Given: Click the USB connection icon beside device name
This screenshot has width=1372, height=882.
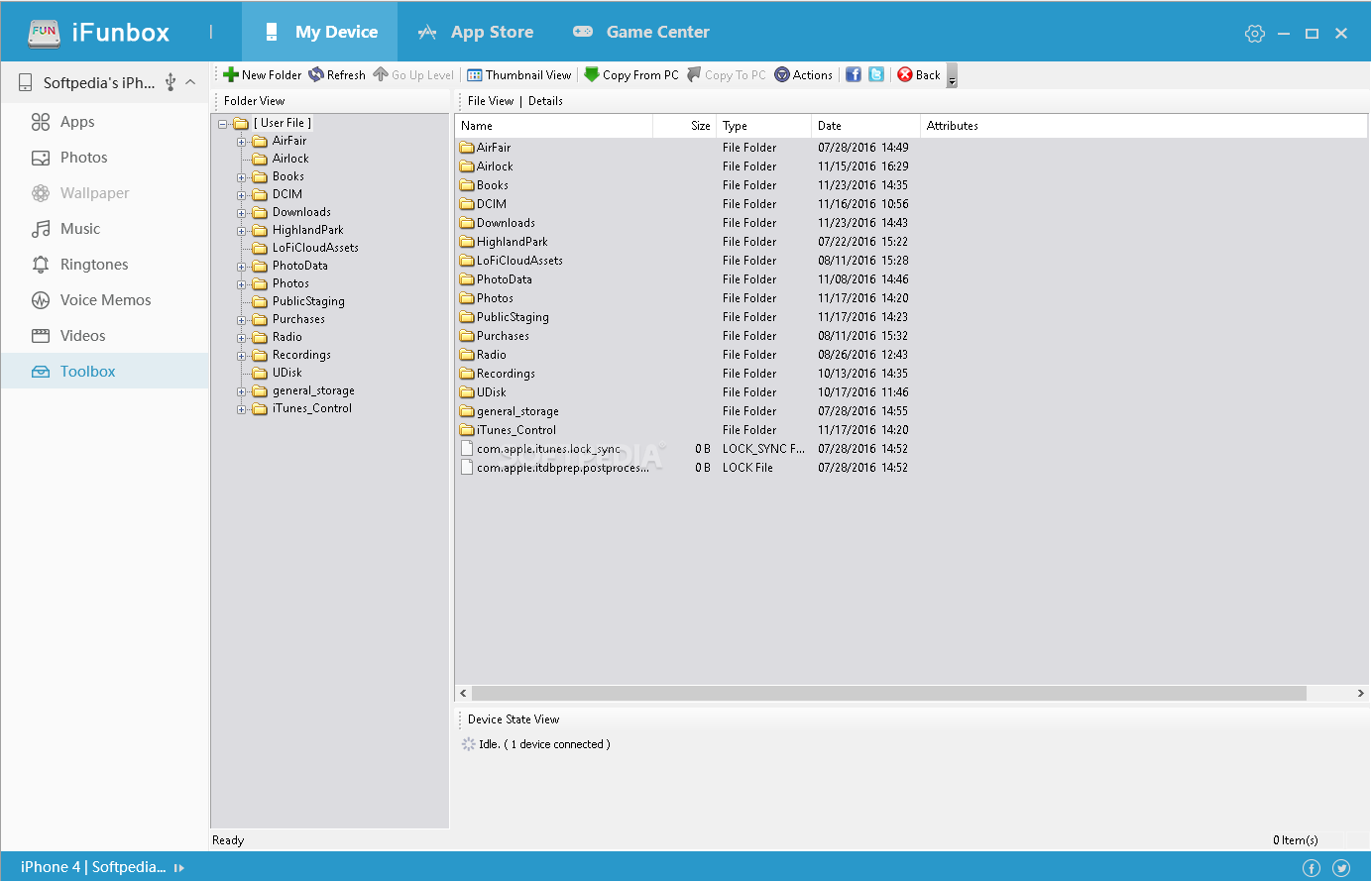Looking at the screenshot, I should pyautogui.click(x=171, y=82).
